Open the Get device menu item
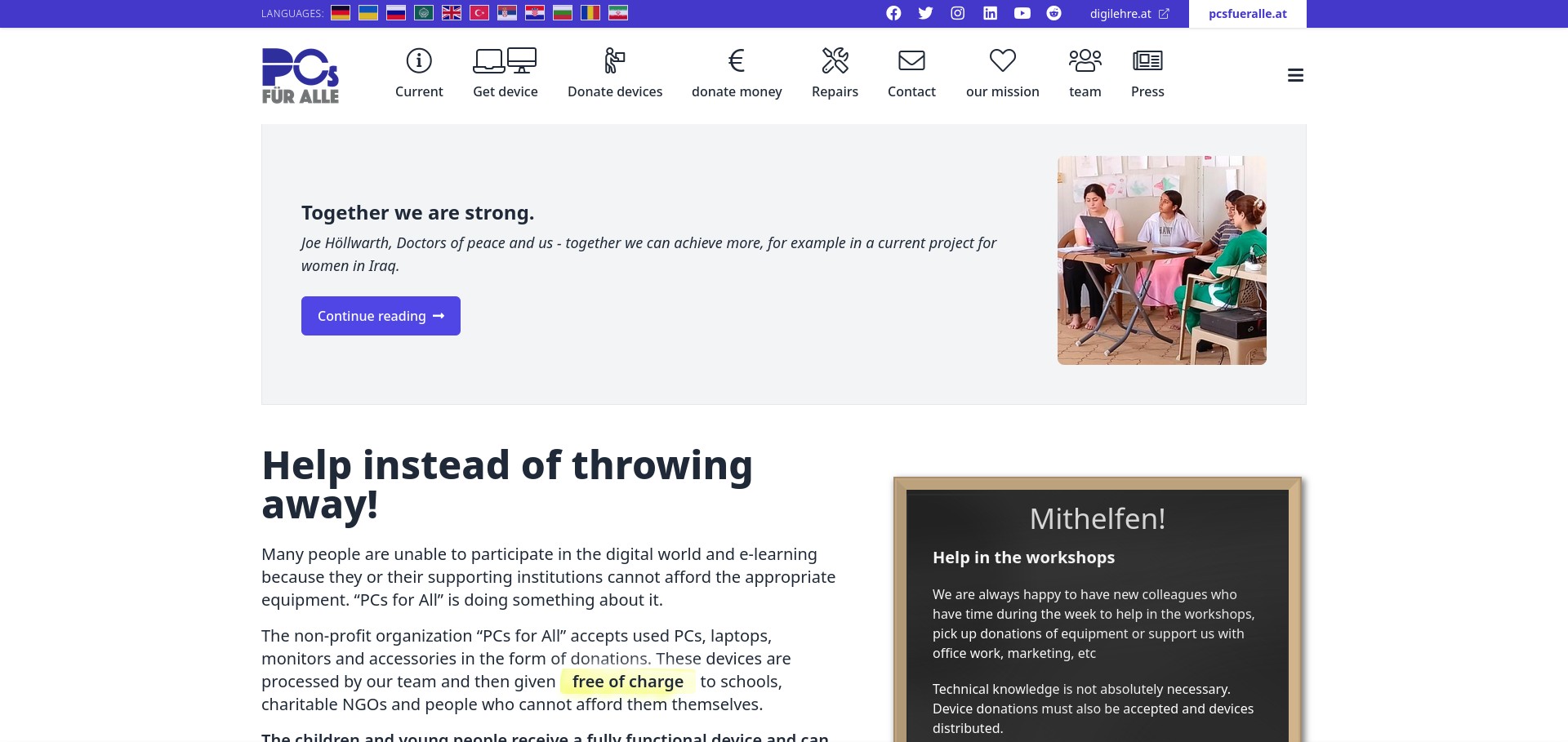The image size is (1568, 742). 505,73
